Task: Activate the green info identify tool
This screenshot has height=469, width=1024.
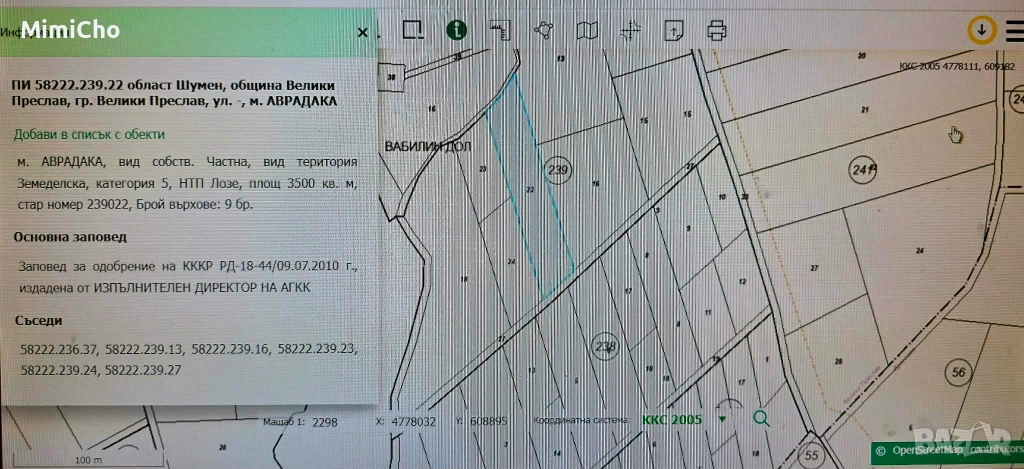Action: click(x=457, y=30)
